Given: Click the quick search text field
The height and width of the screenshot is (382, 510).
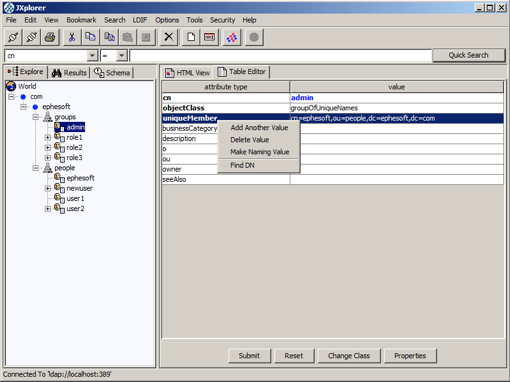Looking at the screenshot, I should click(281, 56).
